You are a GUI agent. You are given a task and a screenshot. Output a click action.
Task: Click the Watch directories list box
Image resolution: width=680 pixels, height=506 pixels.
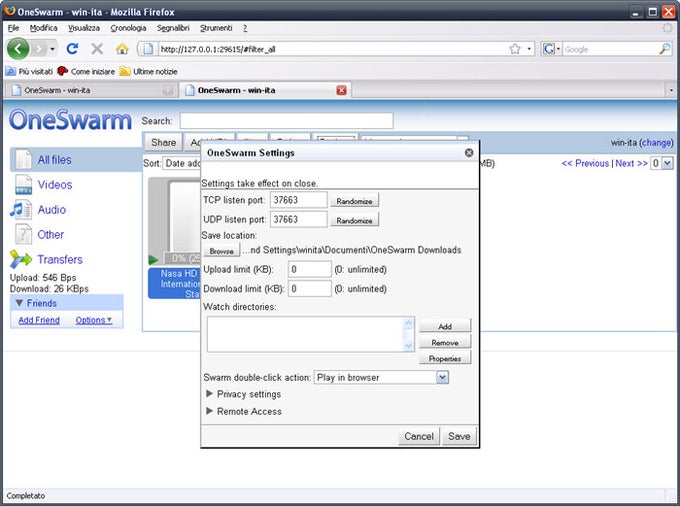pyautogui.click(x=311, y=334)
